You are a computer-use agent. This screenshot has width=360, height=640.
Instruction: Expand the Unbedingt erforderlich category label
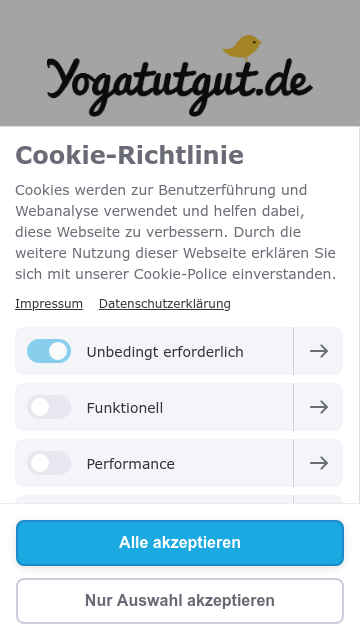click(x=165, y=352)
